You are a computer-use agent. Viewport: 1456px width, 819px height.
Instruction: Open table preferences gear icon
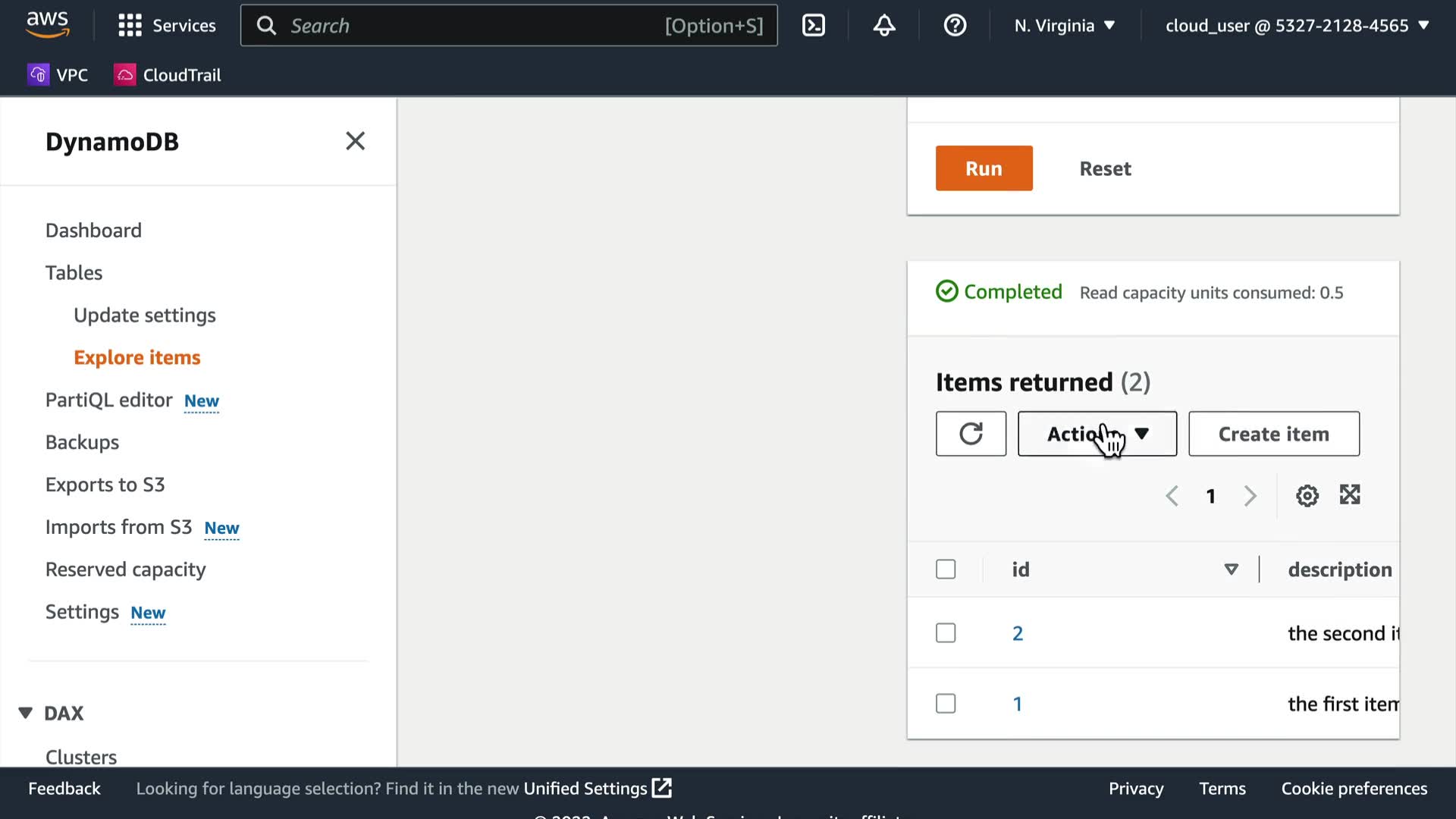click(x=1307, y=496)
